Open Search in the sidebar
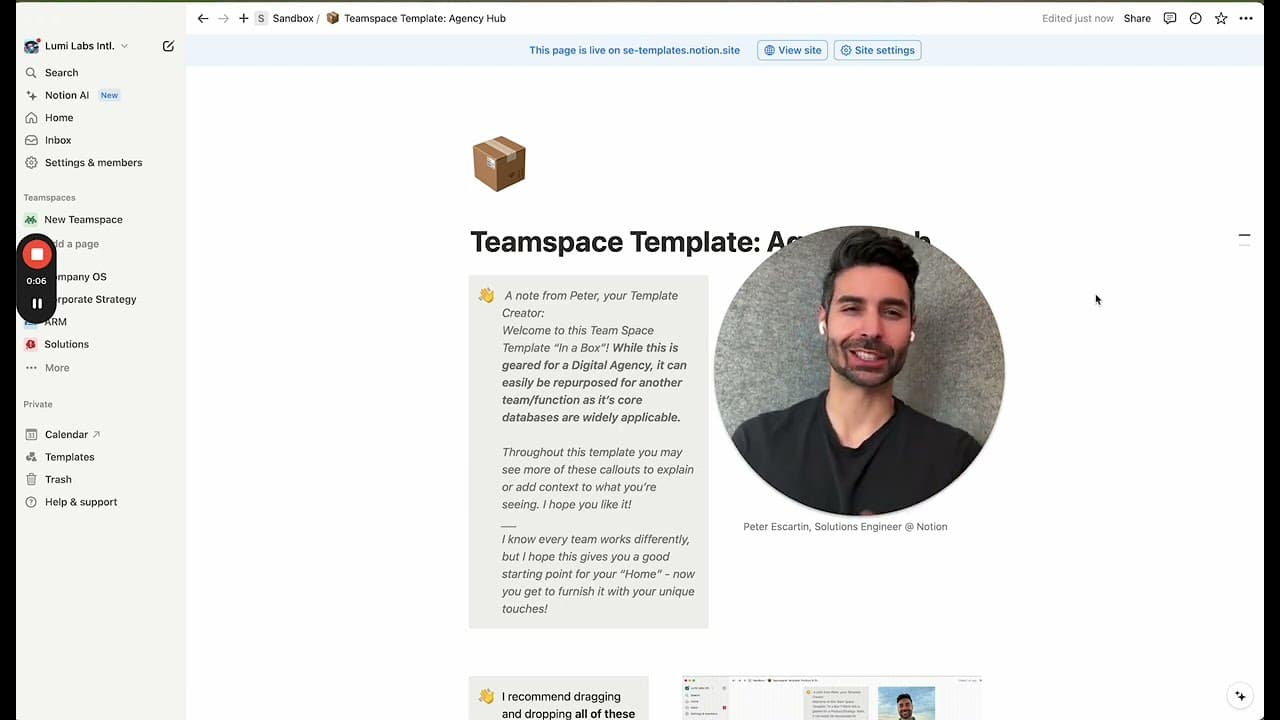The width and height of the screenshot is (1280, 720). click(61, 73)
